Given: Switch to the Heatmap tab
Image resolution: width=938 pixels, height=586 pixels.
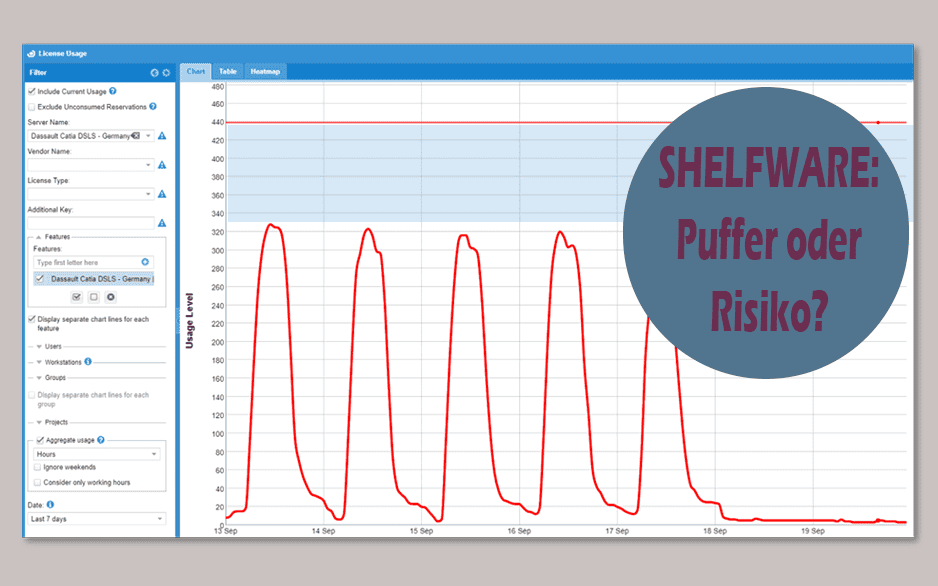Looking at the screenshot, I should [265, 72].
